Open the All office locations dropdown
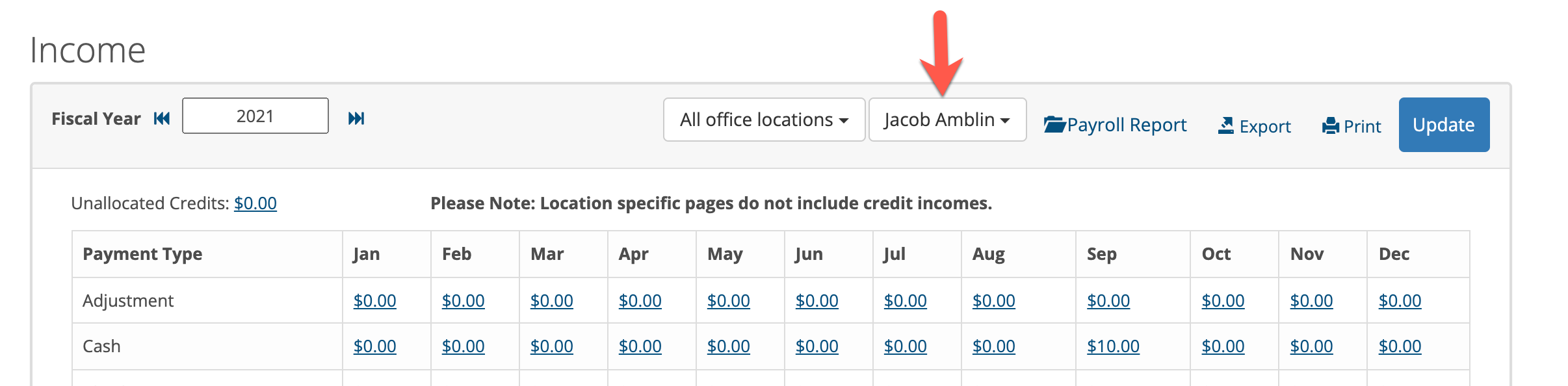 tap(764, 120)
